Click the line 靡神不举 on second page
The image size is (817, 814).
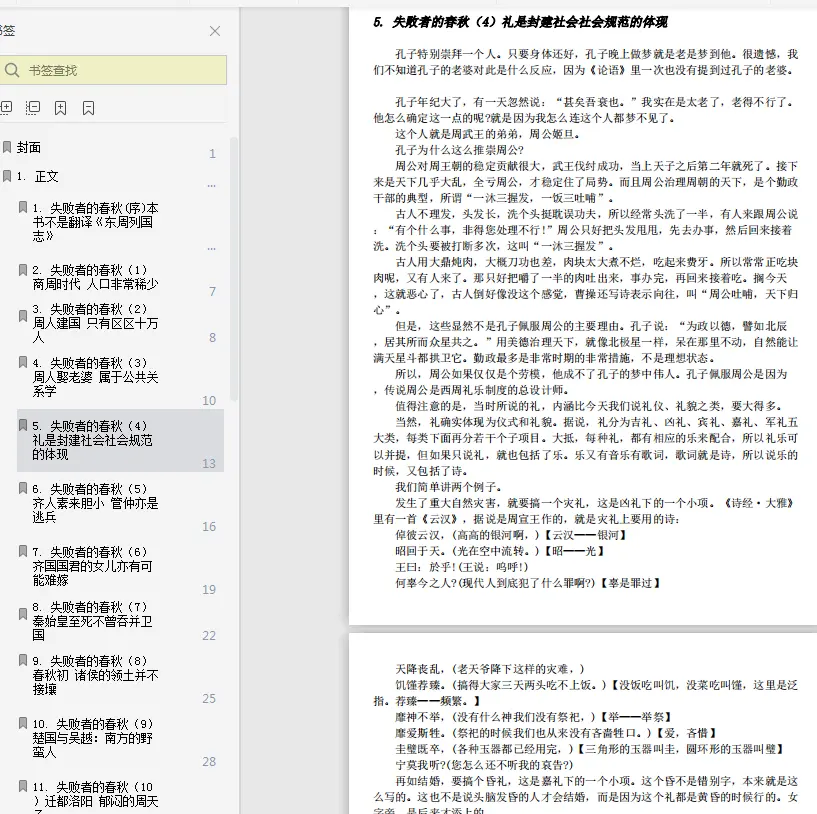point(534,718)
